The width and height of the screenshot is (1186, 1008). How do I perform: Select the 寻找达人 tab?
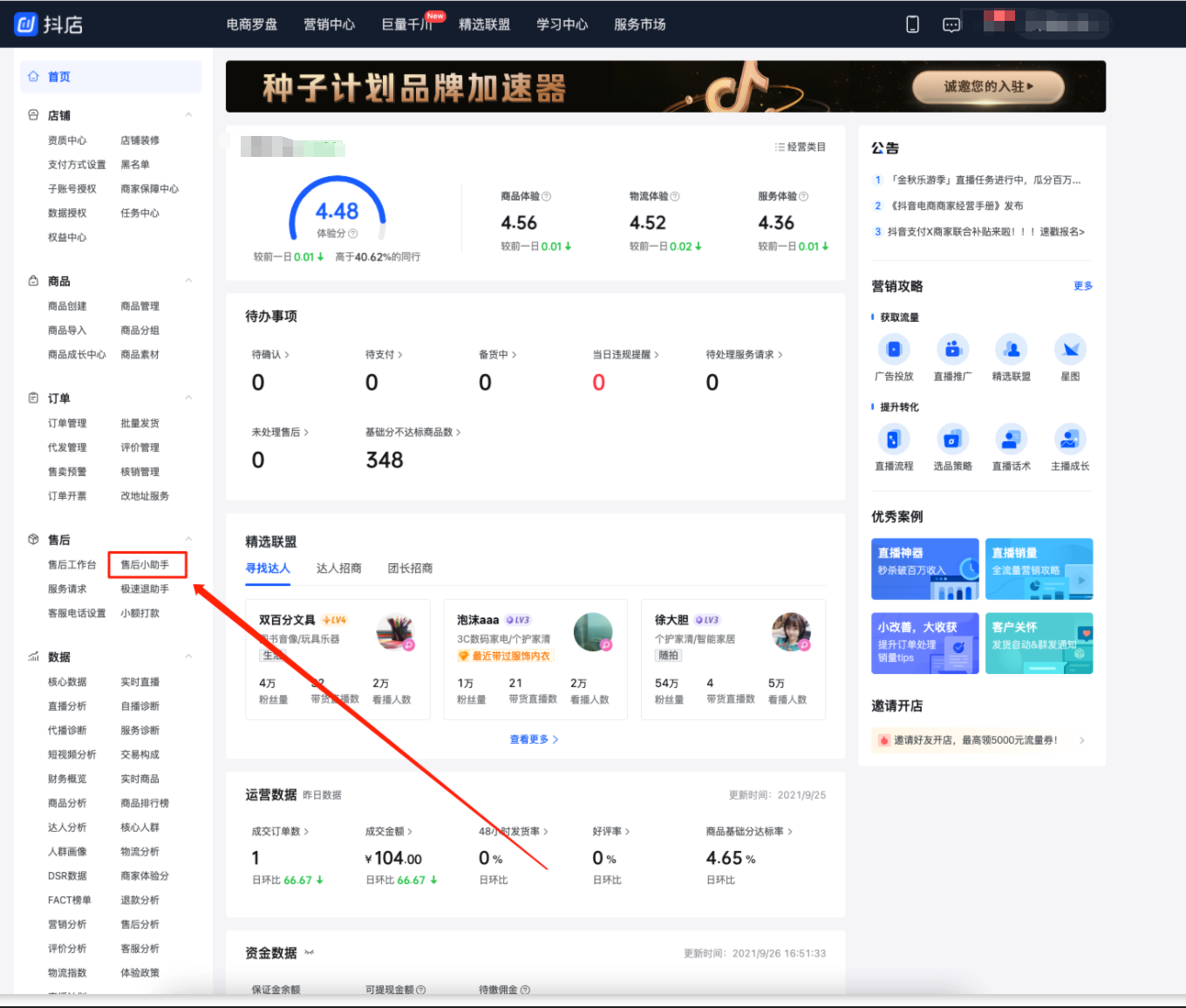click(268, 569)
